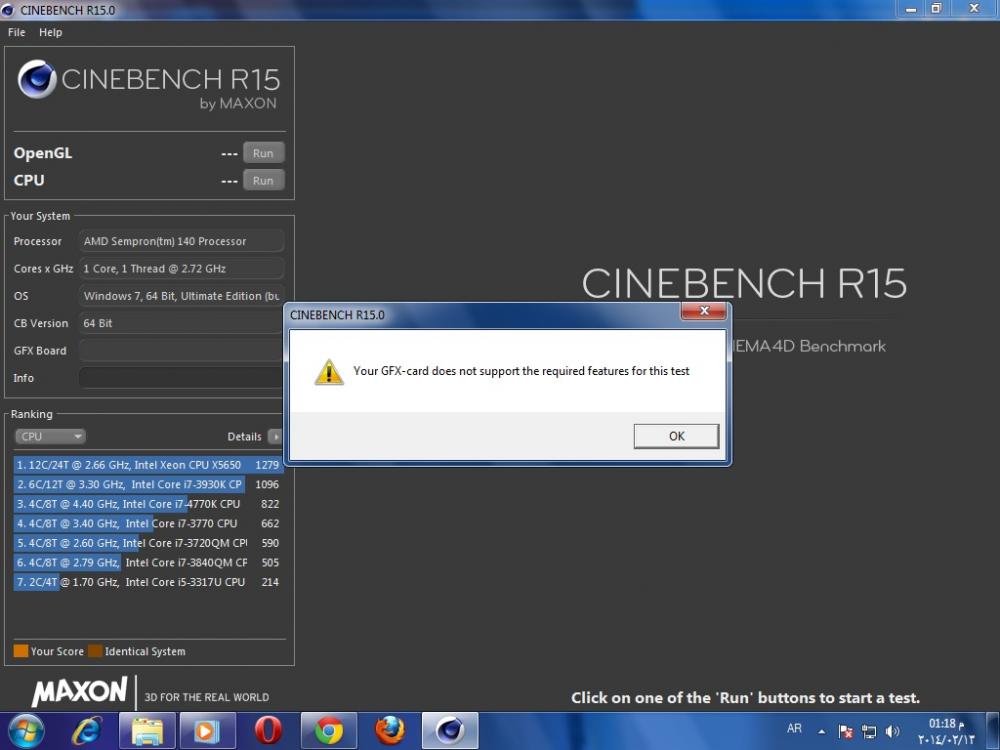Open Windows Explorer folder from the taskbar
1000x750 pixels.
point(147,731)
